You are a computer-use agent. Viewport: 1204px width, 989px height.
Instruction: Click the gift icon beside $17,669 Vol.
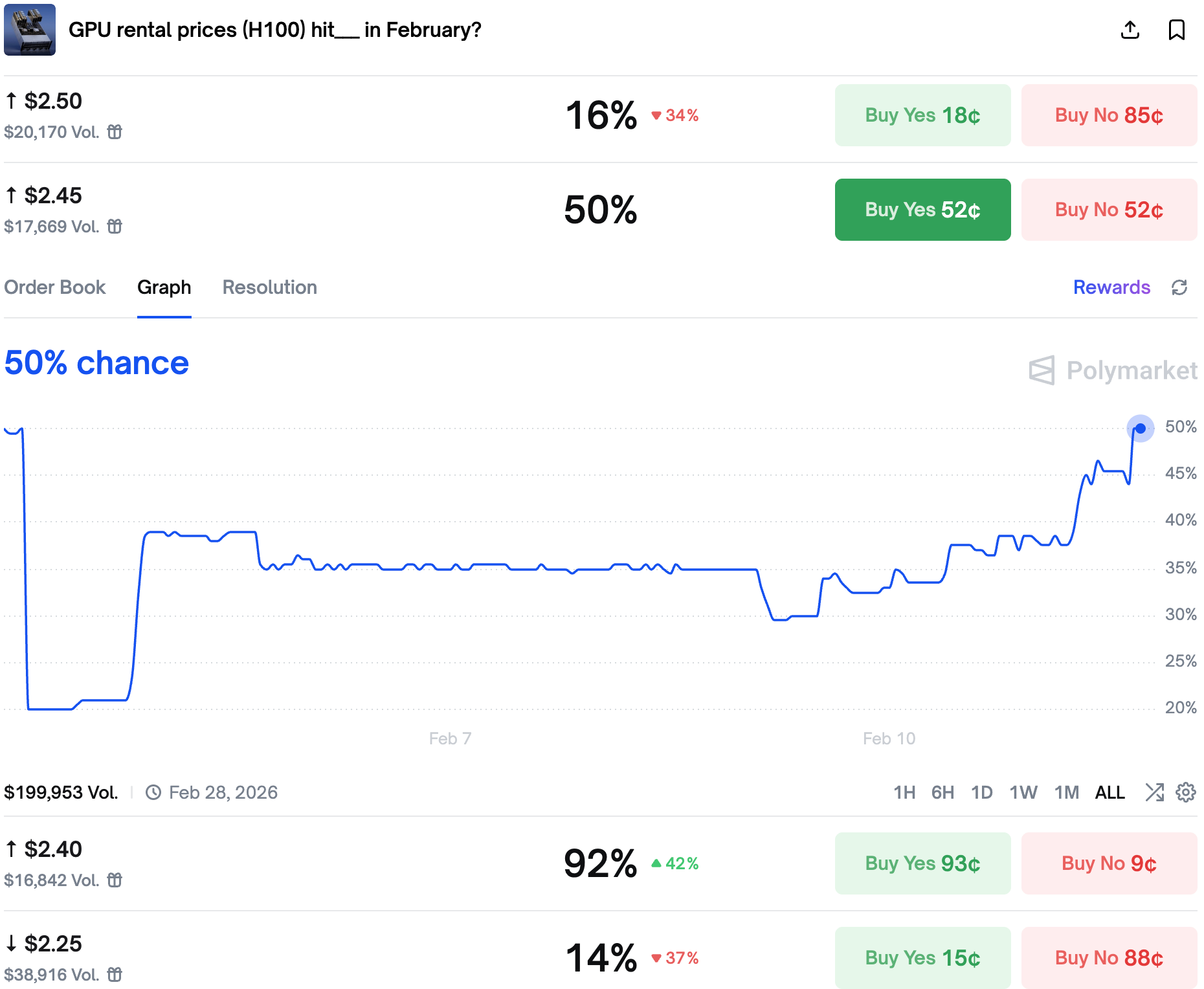point(115,227)
